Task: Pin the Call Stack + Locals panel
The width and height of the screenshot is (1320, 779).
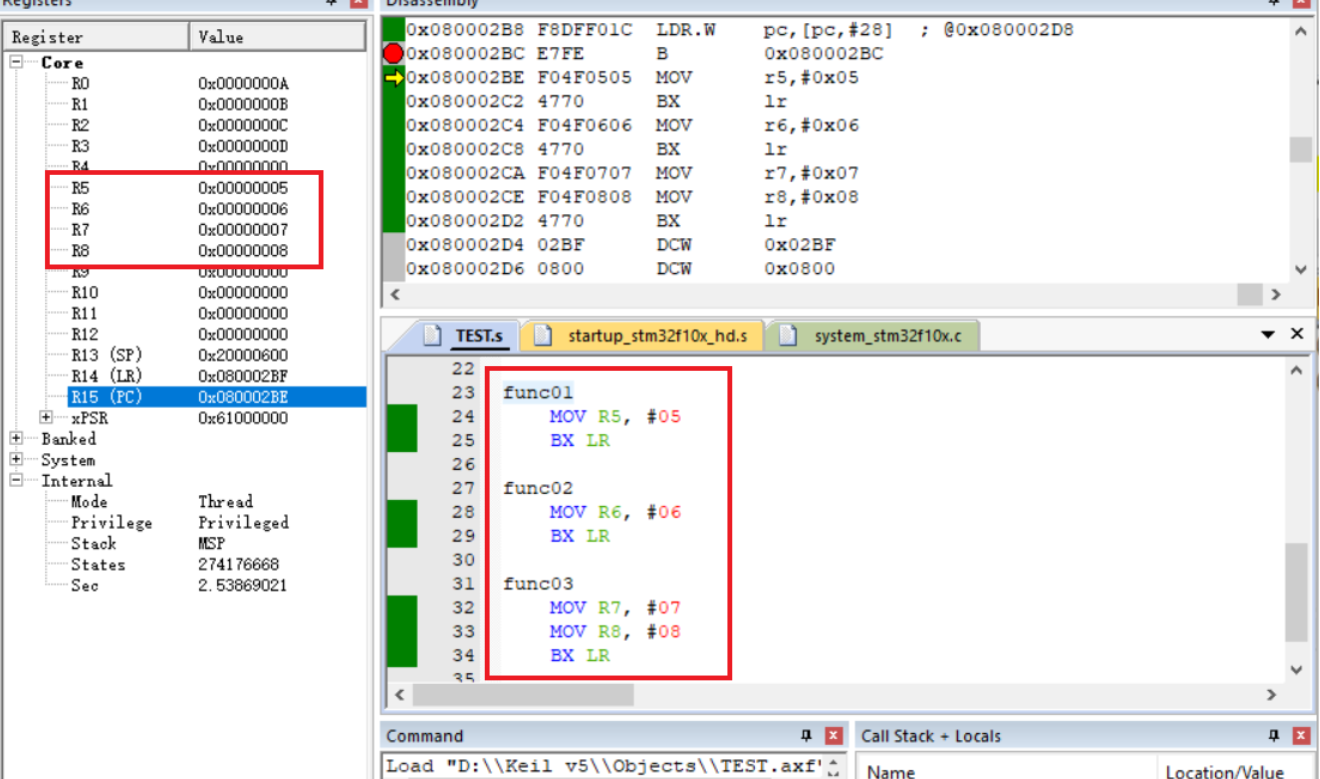Action: click(x=1274, y=736)
